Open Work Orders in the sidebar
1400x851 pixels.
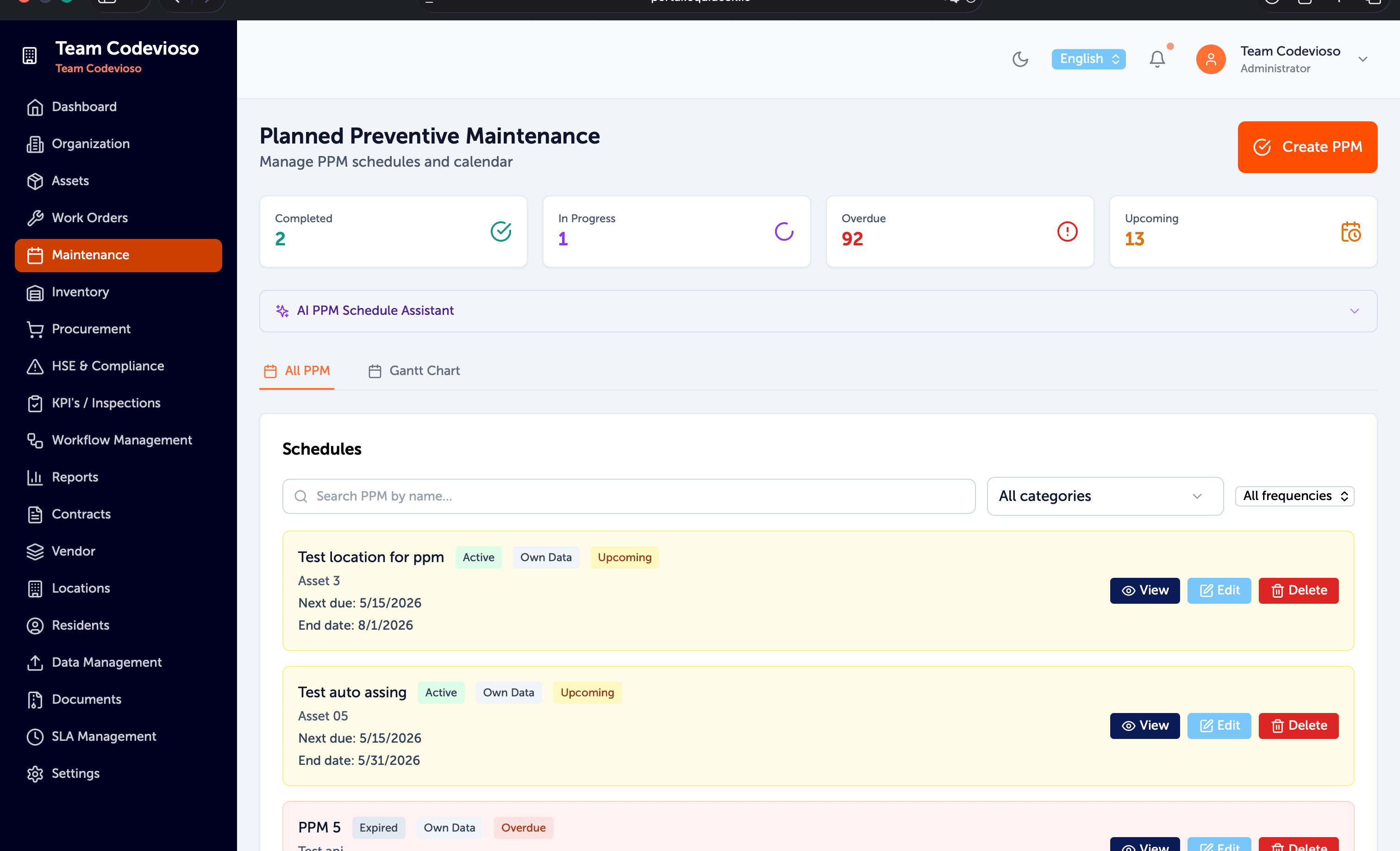118,218
